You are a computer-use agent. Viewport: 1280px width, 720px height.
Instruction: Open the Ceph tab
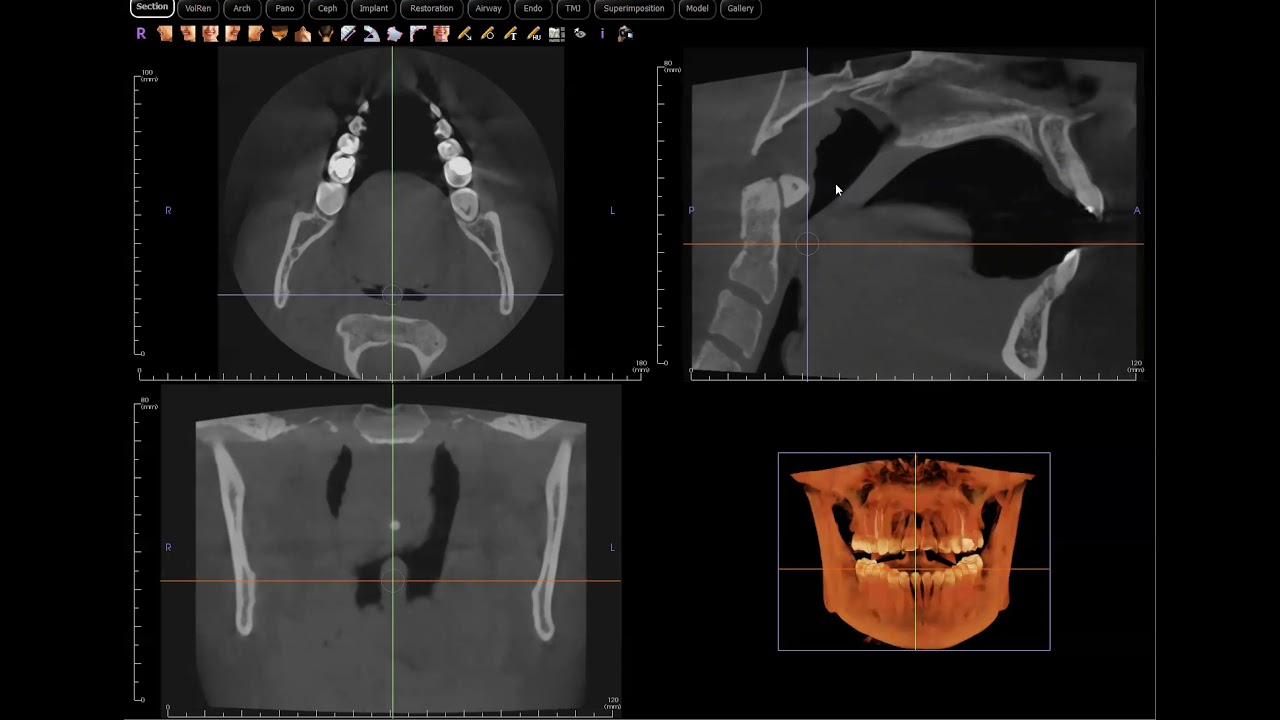[328, 8]
